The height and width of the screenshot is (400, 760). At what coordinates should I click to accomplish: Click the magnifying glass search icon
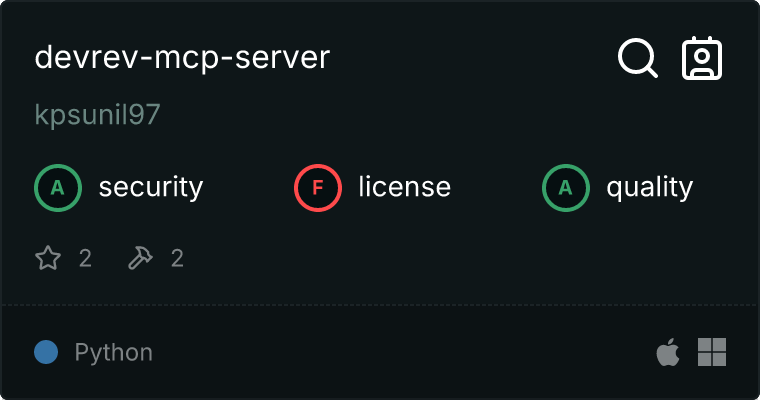click(637, 58)
